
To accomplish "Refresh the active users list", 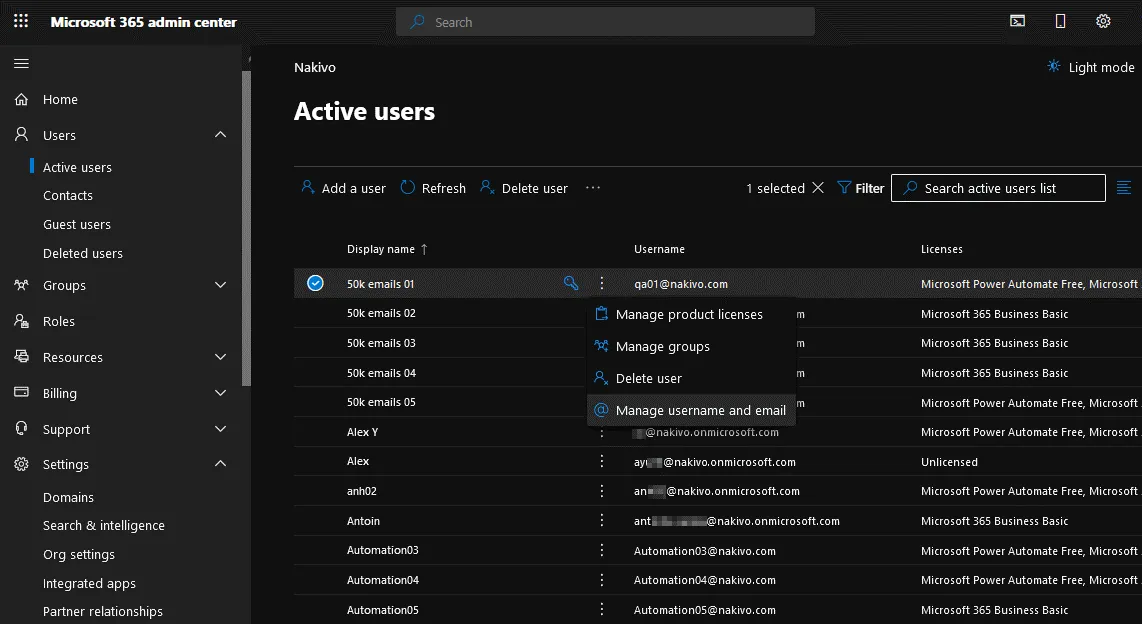I will (433, 188).
